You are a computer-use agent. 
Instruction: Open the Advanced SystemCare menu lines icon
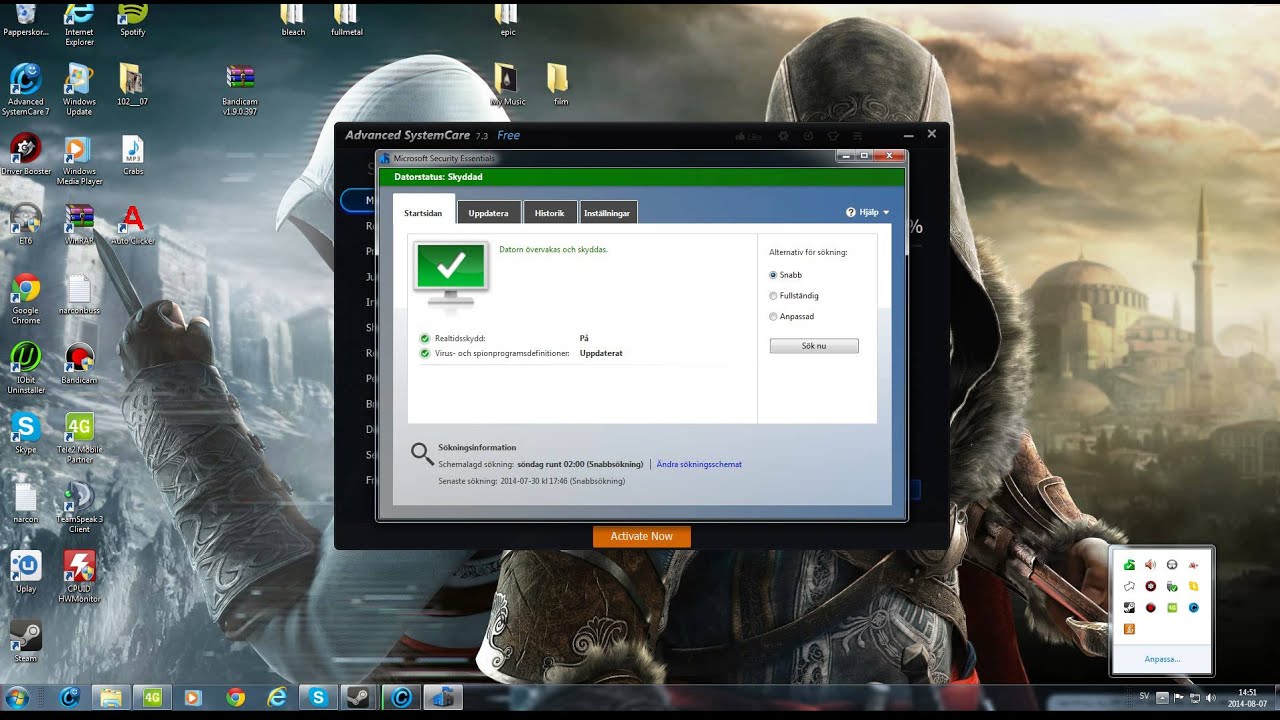(x=857, y=136)
